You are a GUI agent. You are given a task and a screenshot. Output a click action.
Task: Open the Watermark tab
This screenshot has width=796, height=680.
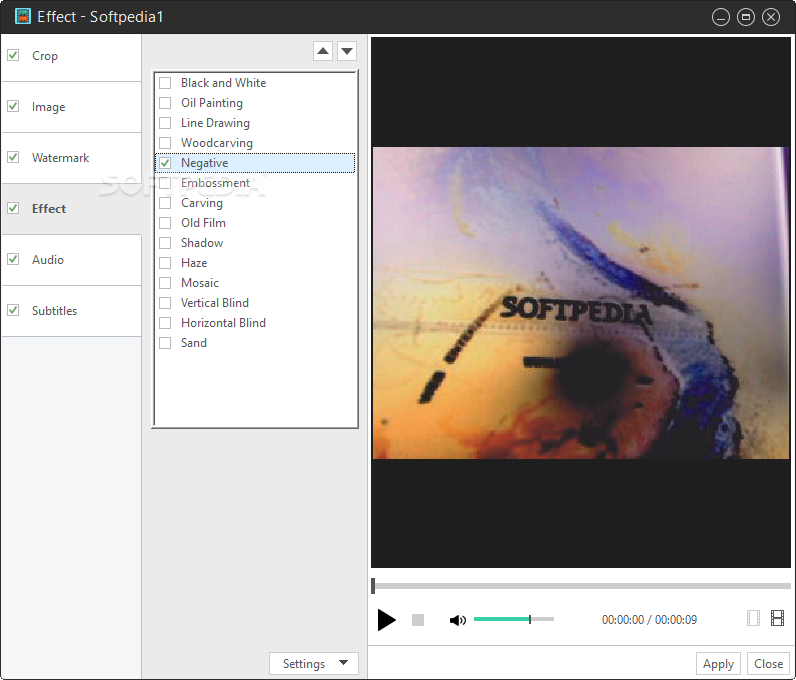pos(72,158)
